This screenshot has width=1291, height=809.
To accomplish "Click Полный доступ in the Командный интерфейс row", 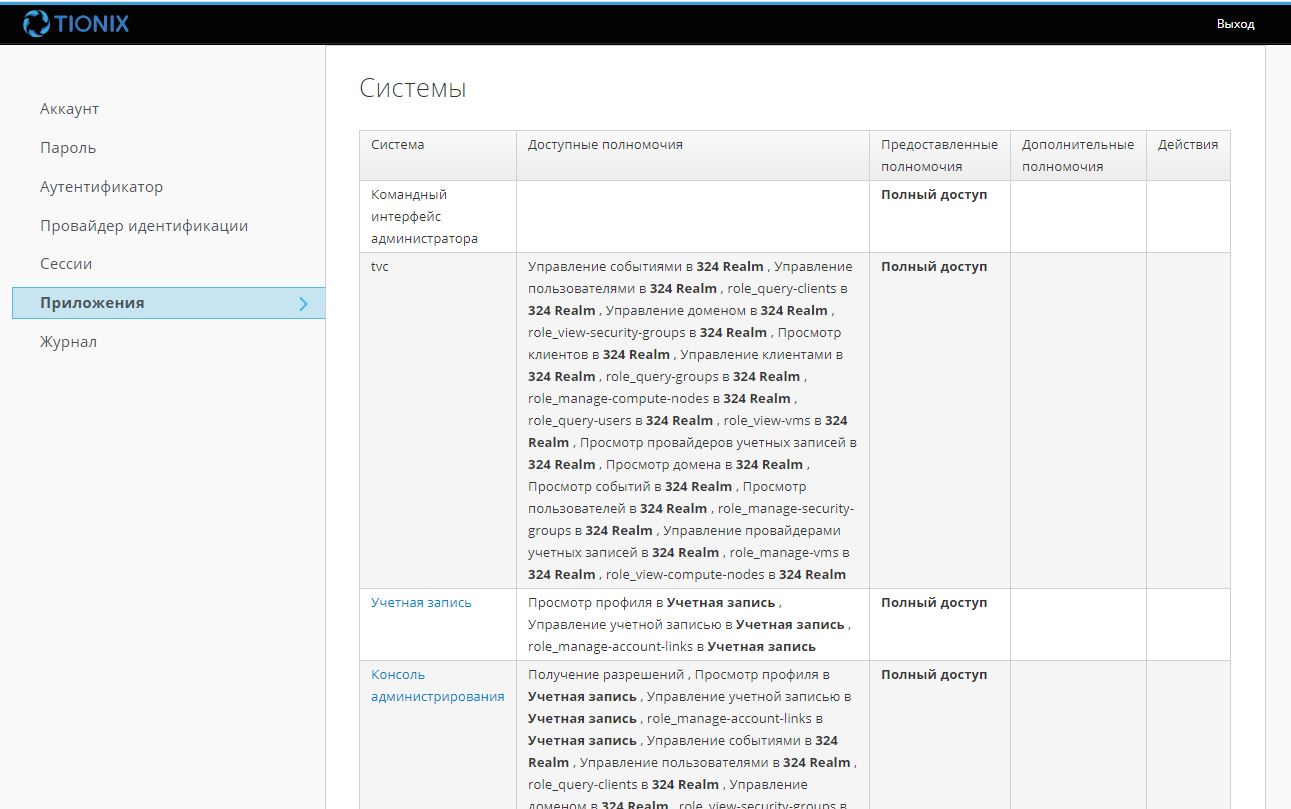I will 934,195.
